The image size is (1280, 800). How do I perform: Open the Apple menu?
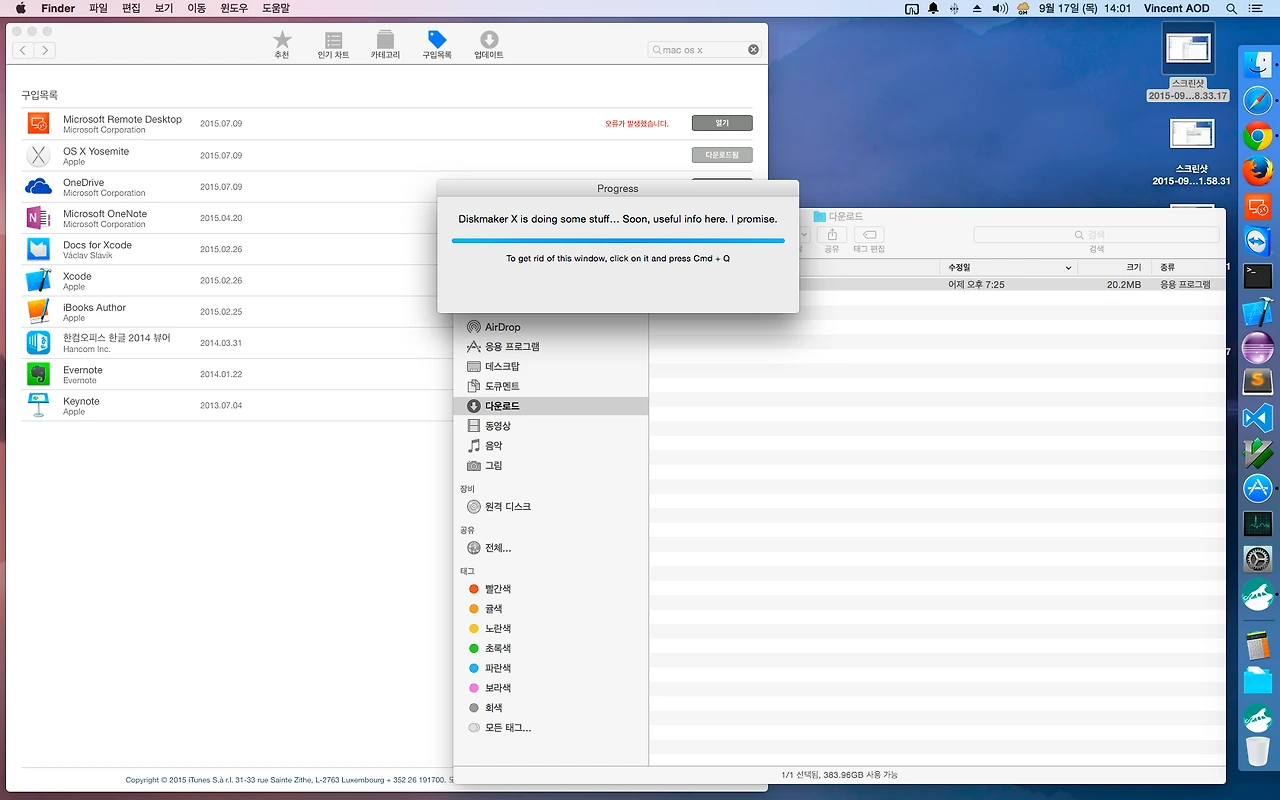click(20, 9)
